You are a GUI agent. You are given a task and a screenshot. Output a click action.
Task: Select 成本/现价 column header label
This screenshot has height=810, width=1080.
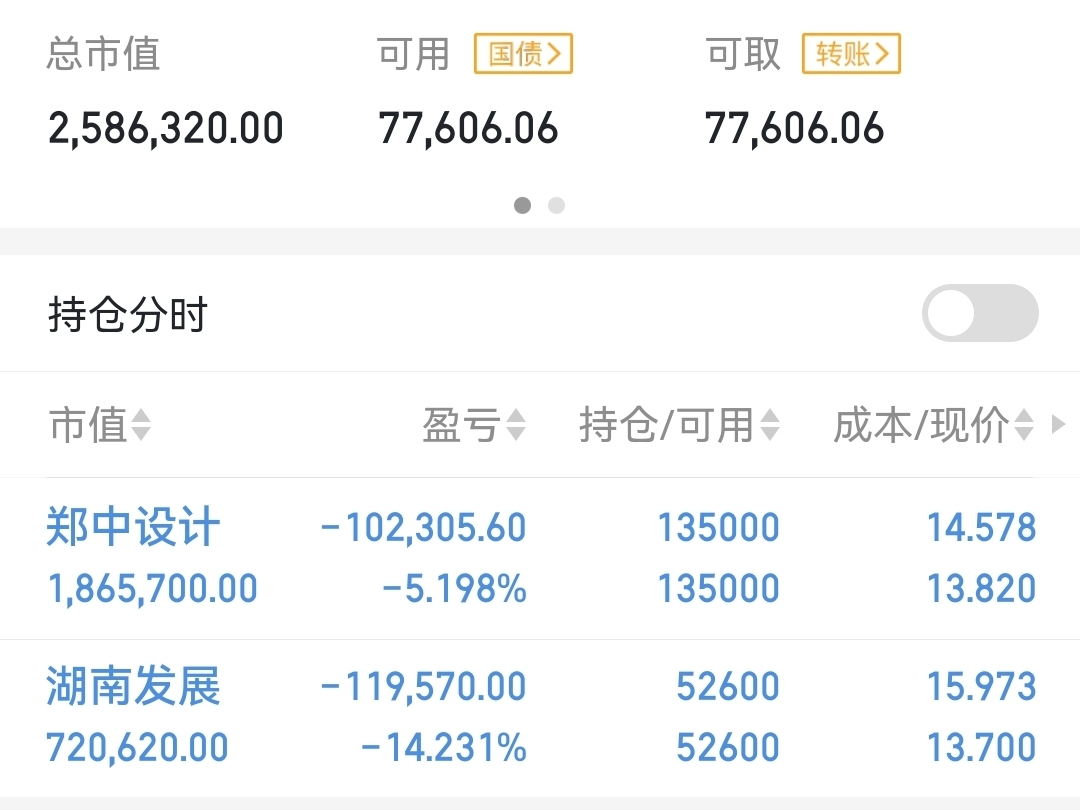coord(922,424)
